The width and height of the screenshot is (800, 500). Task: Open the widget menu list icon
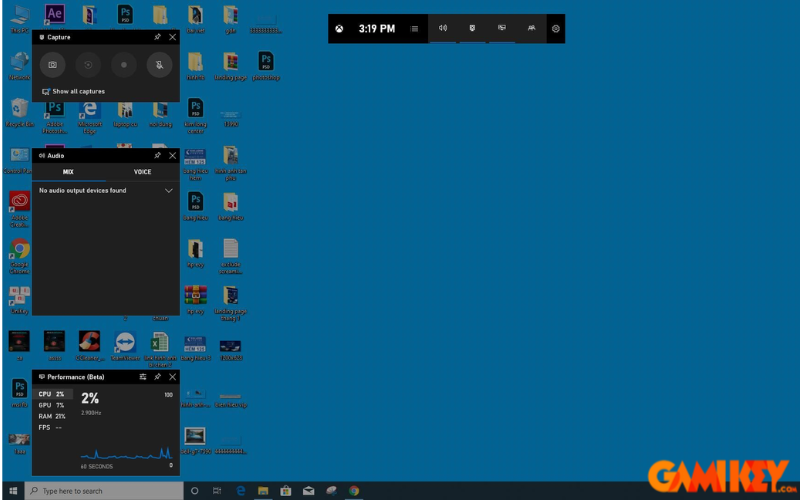pyautogui.click(x=414, y=29)
